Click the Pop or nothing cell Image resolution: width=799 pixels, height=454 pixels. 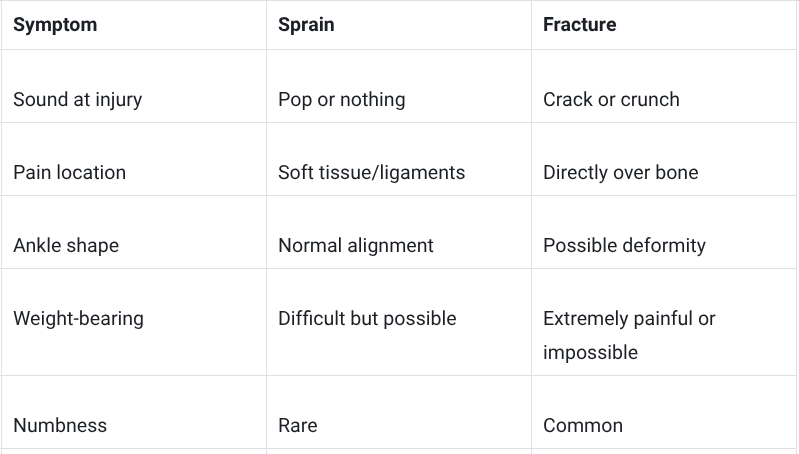click(x=342, y=99)
